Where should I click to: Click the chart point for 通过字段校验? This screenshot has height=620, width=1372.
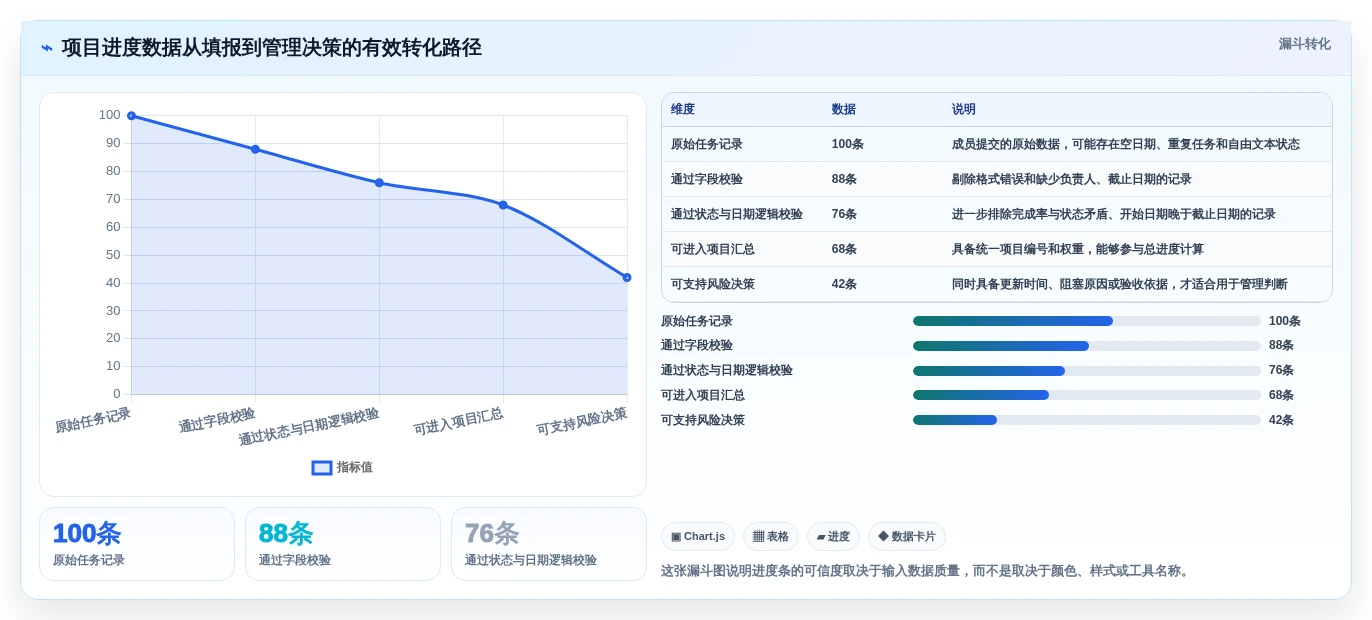click(255, 149)
